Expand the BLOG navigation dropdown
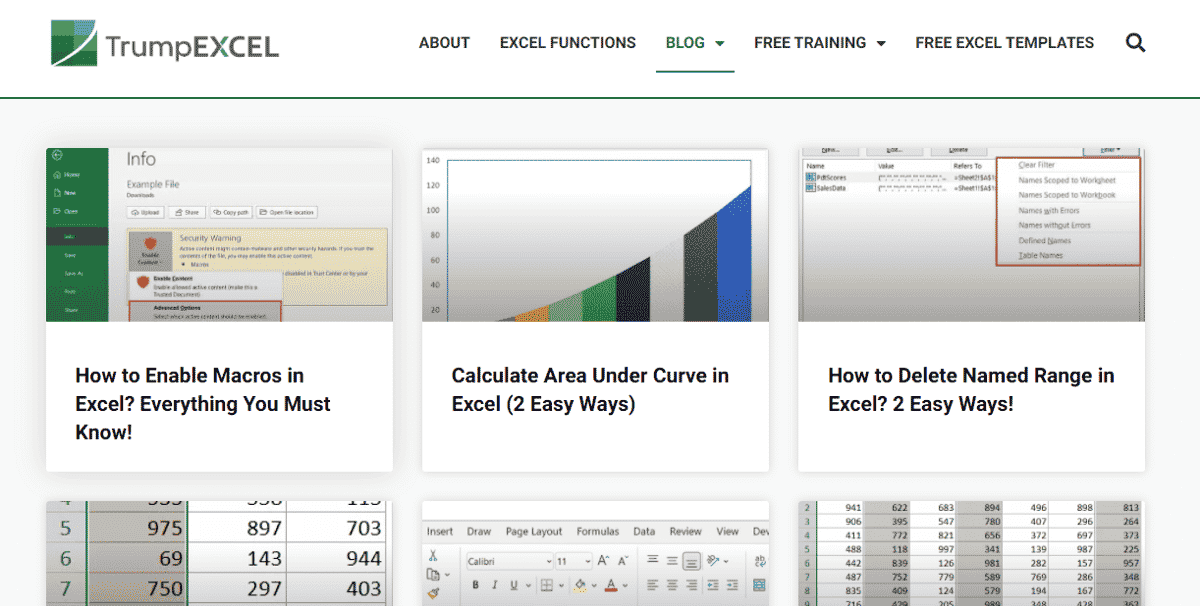Image resolution: width=1200 pixels, height=606 pixels. (695, 42)
